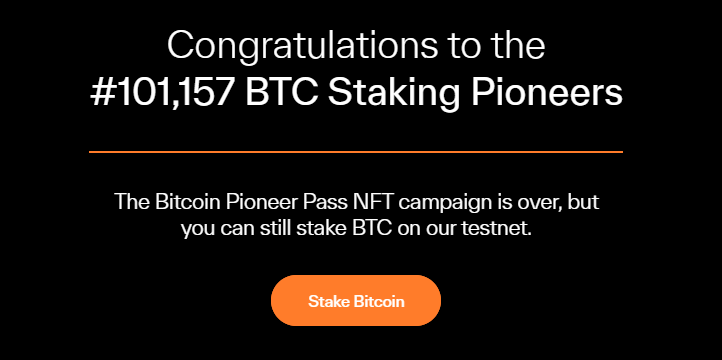Click the word 'Stake' on the orange button
The width and height of the screenshot is (722, 360).
[x=329, y=301]
